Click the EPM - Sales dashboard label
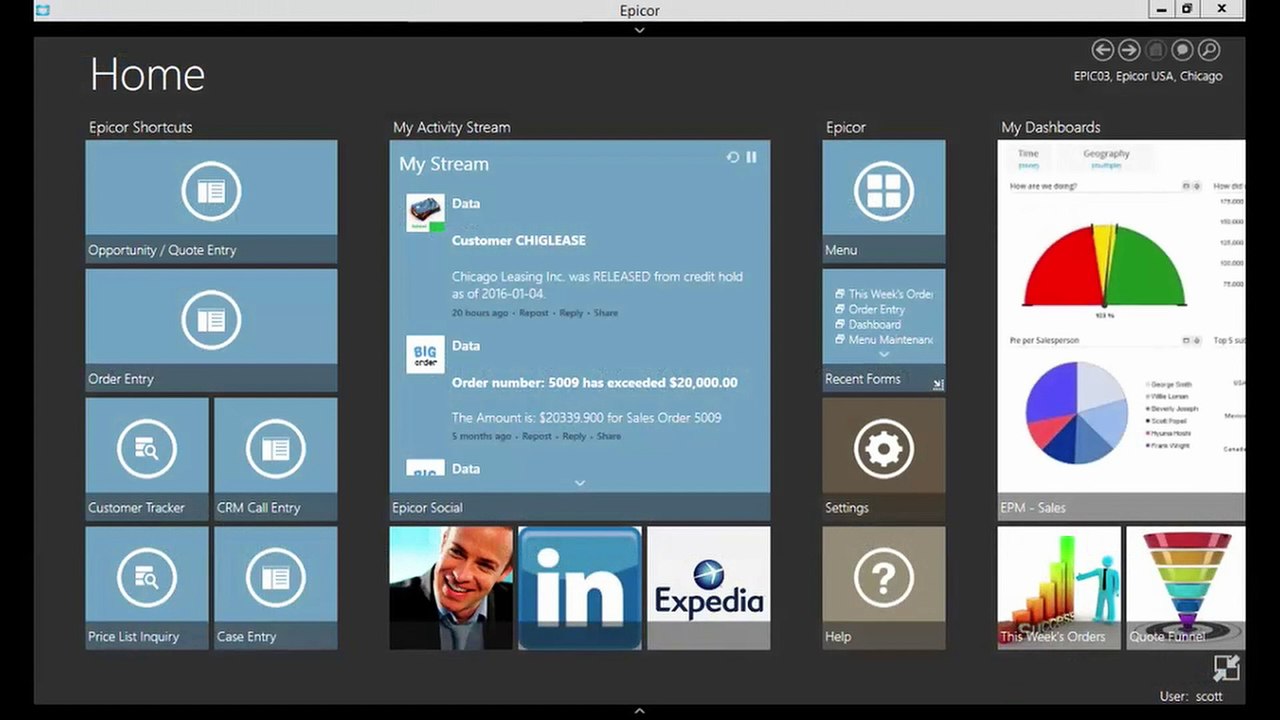 tap(1034, 508)
